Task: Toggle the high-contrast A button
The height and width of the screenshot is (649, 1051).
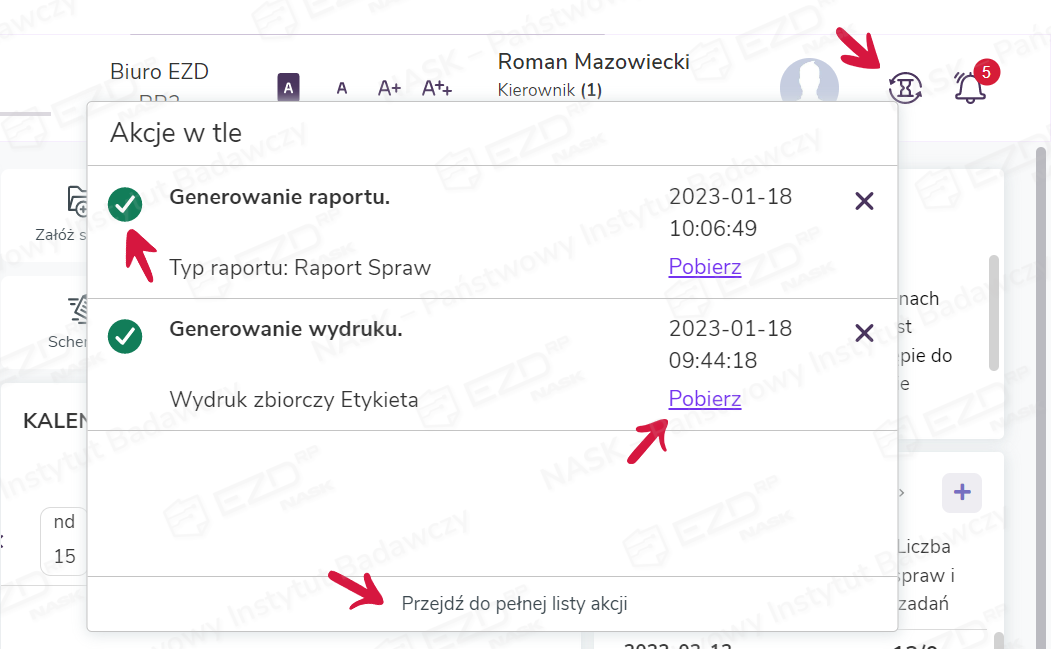Action: click(288, 88)
